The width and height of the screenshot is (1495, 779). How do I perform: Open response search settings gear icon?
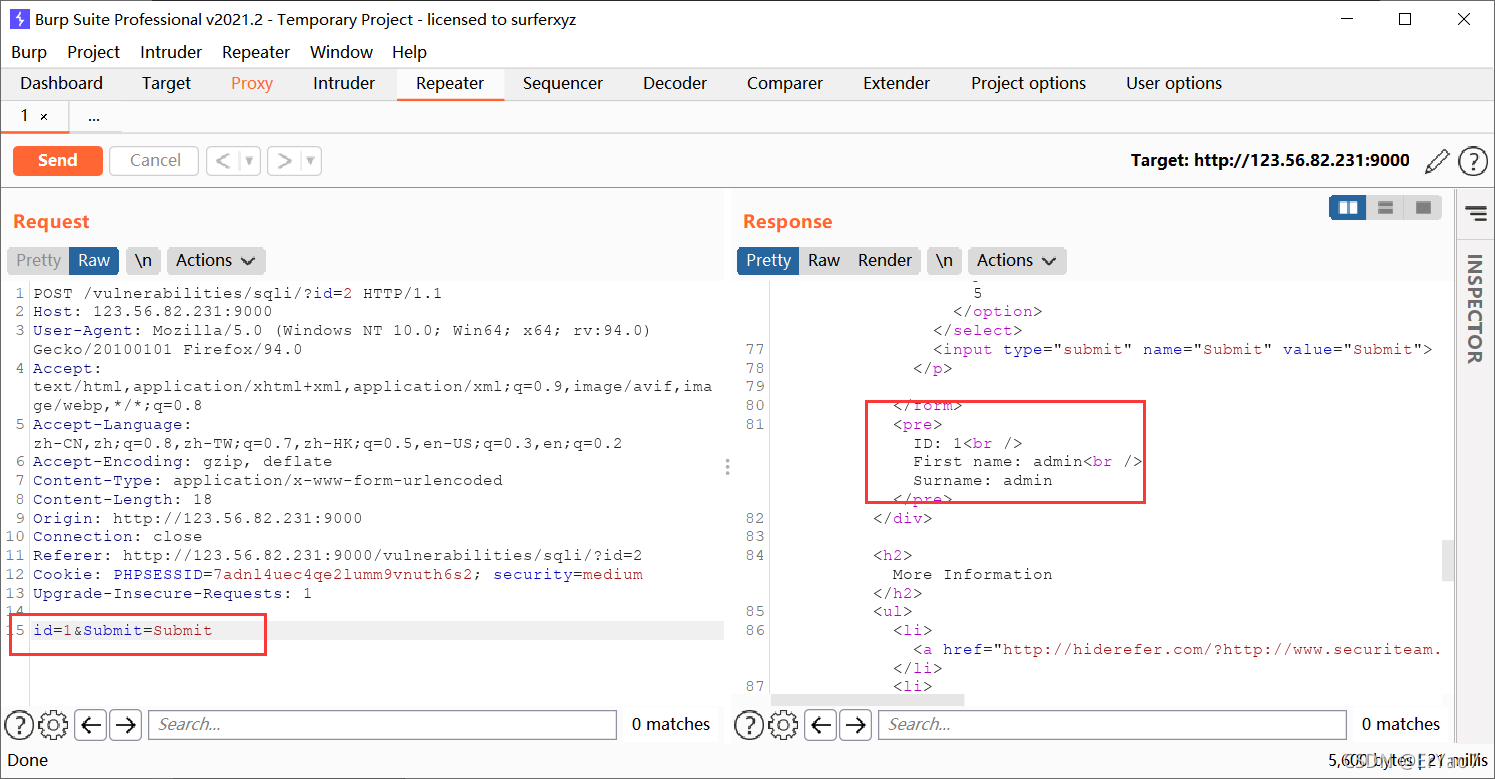pyautogui.click(x=784, y=724)
